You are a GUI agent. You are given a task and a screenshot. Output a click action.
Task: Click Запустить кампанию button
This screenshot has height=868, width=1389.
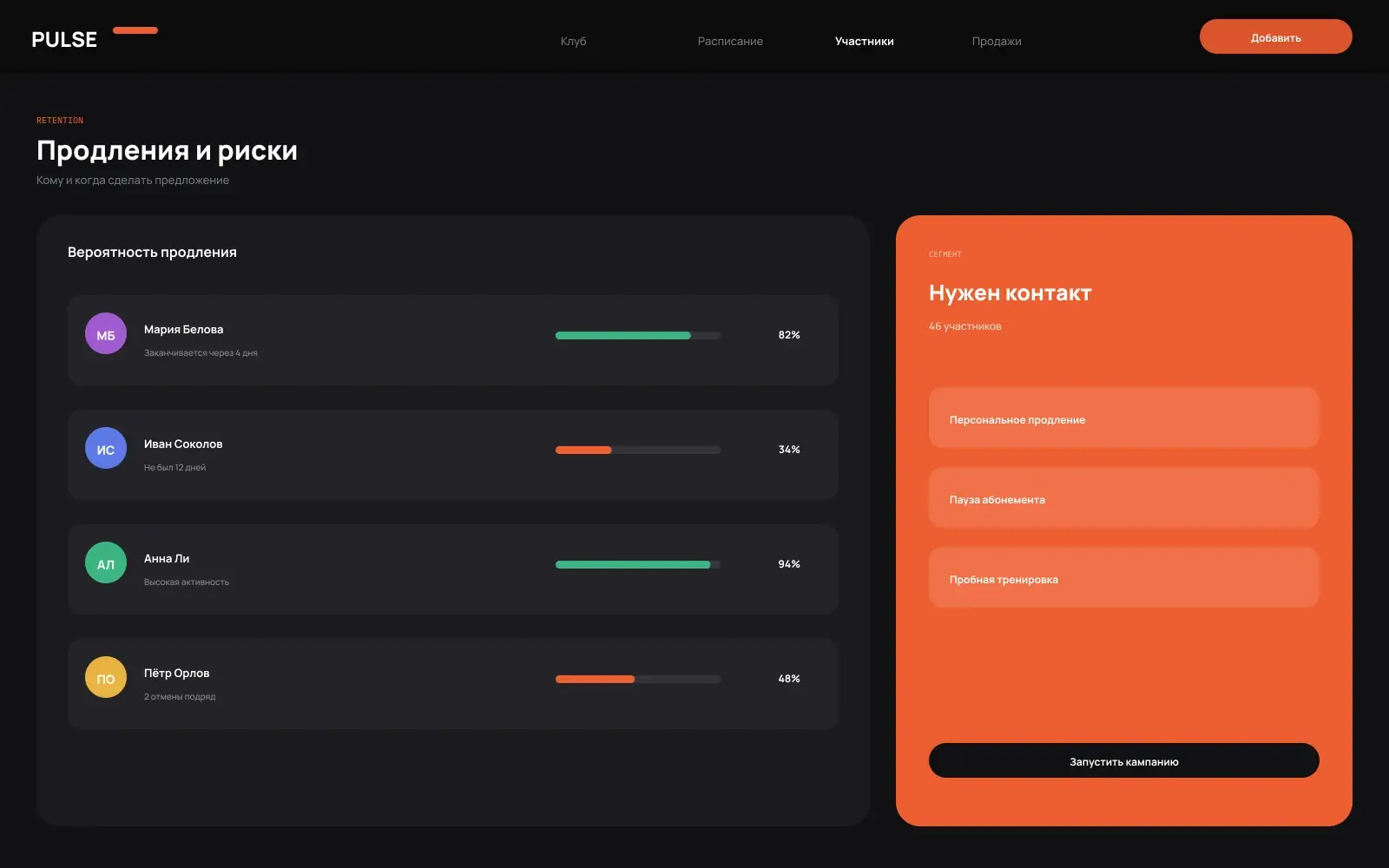pos(1123,760)
